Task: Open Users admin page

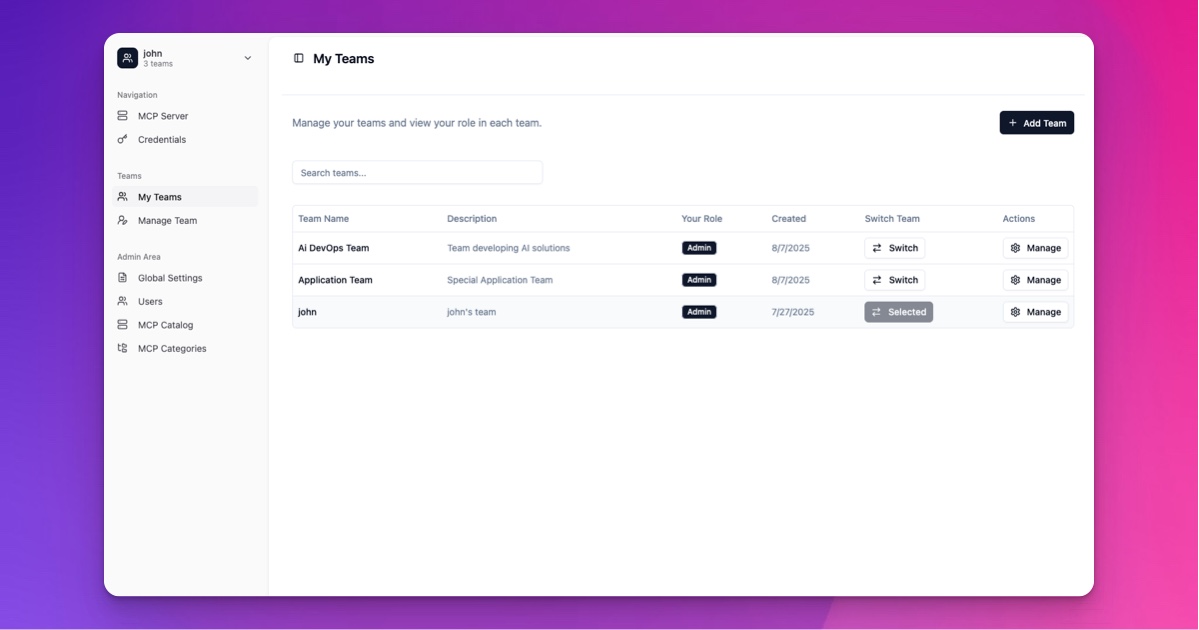Action: [x=185, y=301]
